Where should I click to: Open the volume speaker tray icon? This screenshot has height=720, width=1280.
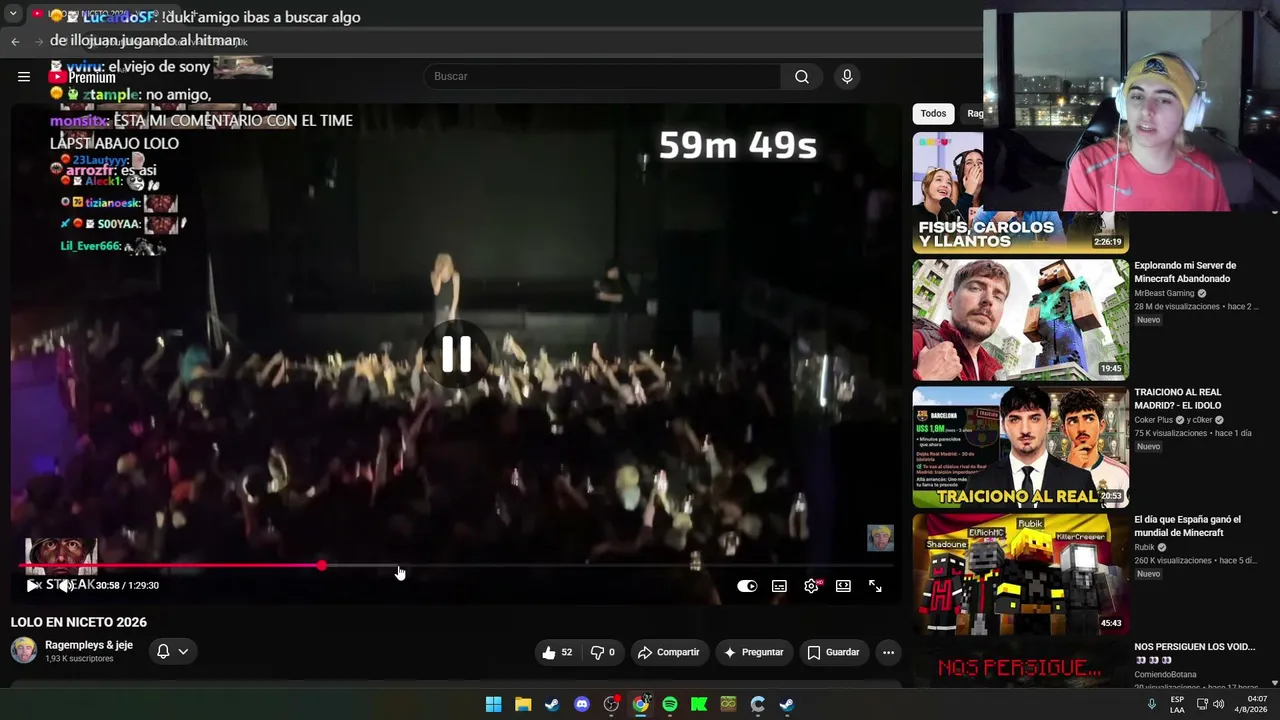click(1218, 704)
